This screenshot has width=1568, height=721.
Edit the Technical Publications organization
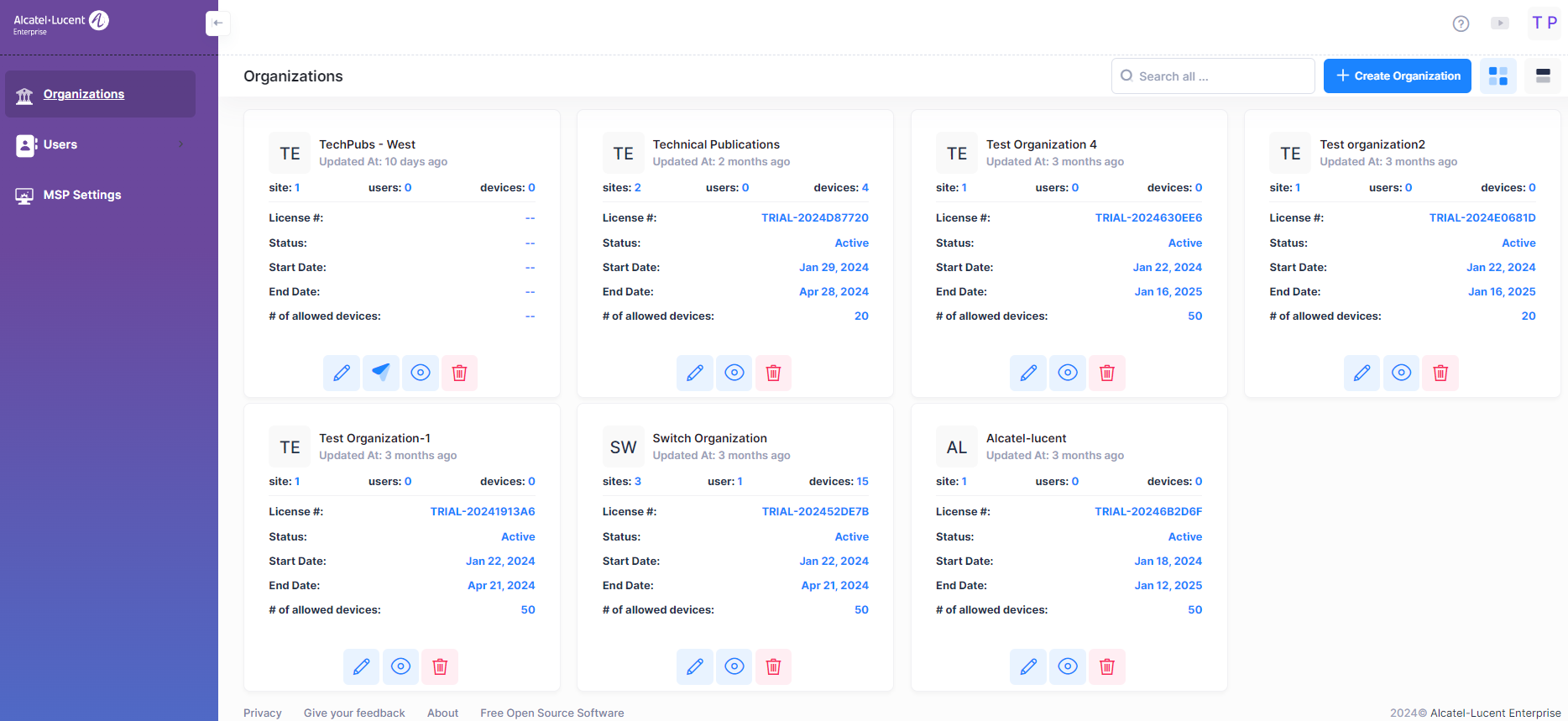tap(695, 373)
